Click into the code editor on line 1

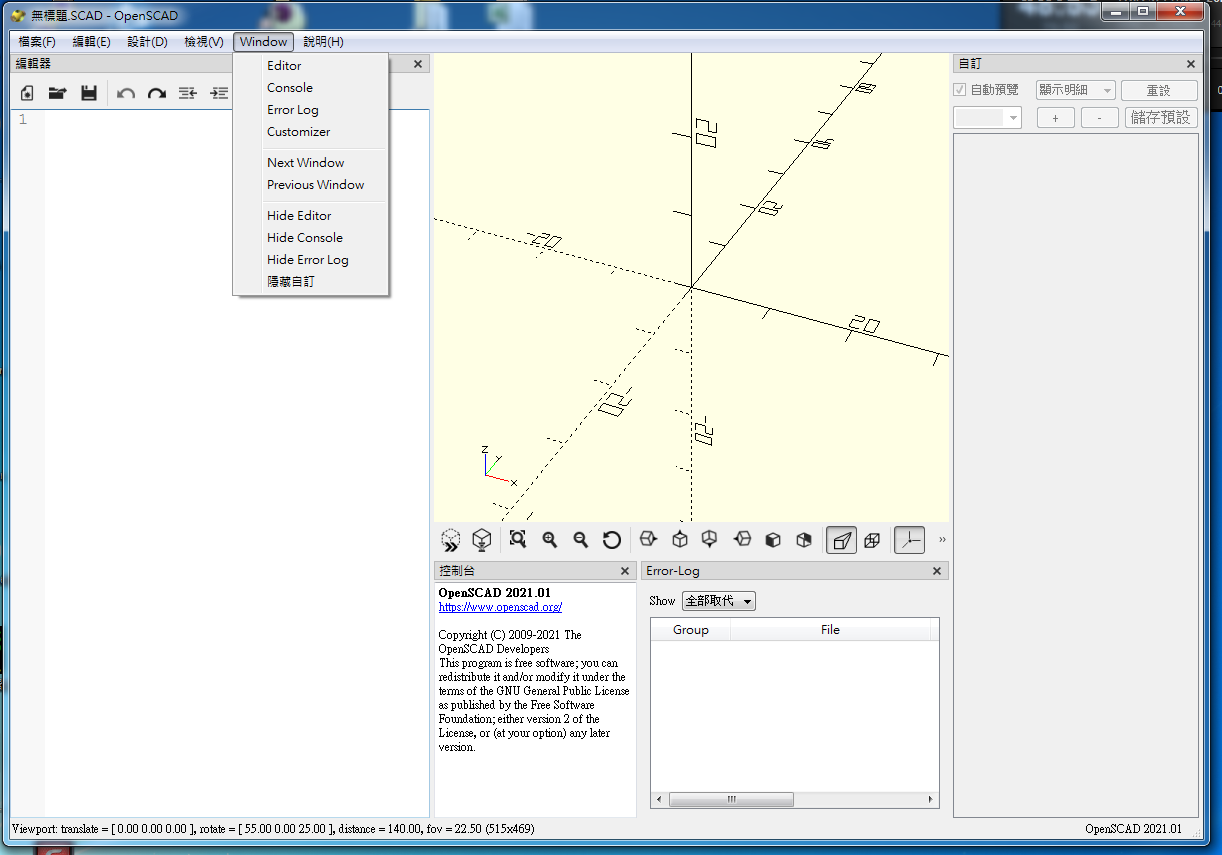click(236, 120)
